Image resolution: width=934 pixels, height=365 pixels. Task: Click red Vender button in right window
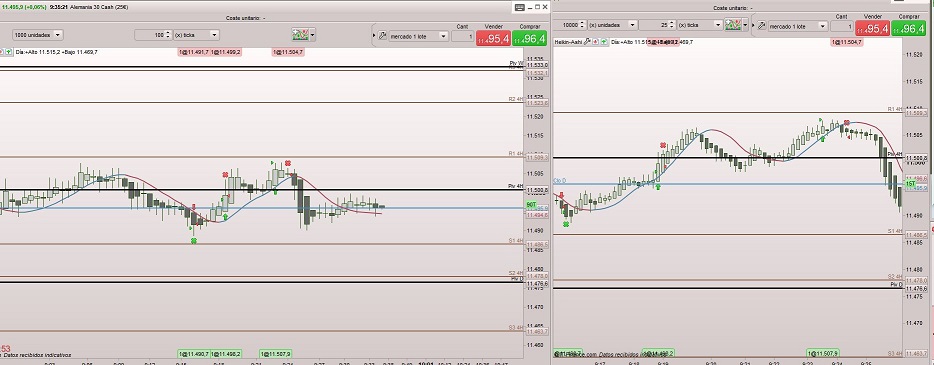pyautogui.click(x=872, y=27)
